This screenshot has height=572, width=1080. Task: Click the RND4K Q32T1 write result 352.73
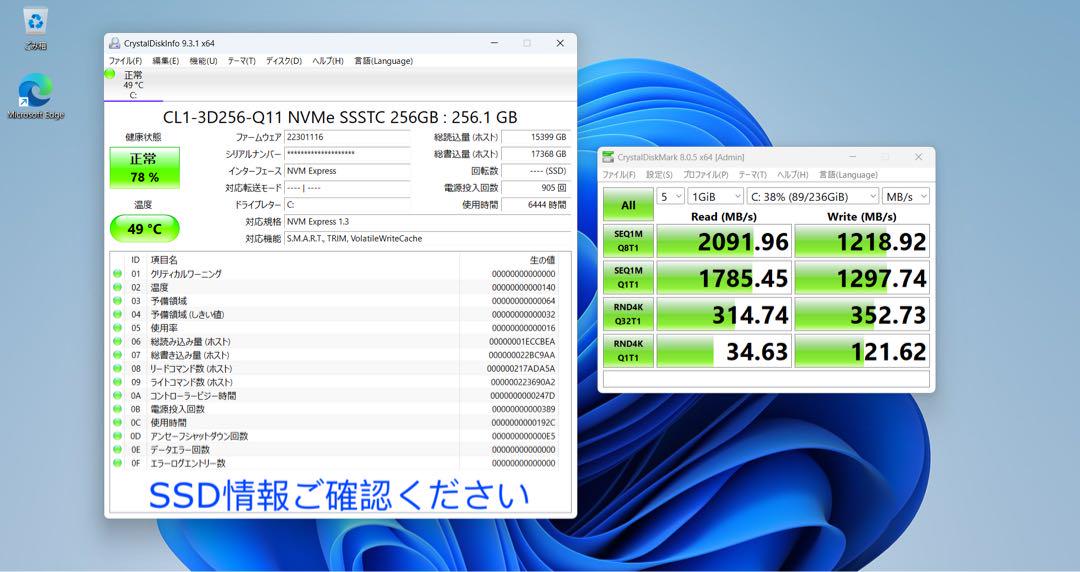tap(862, 314)
